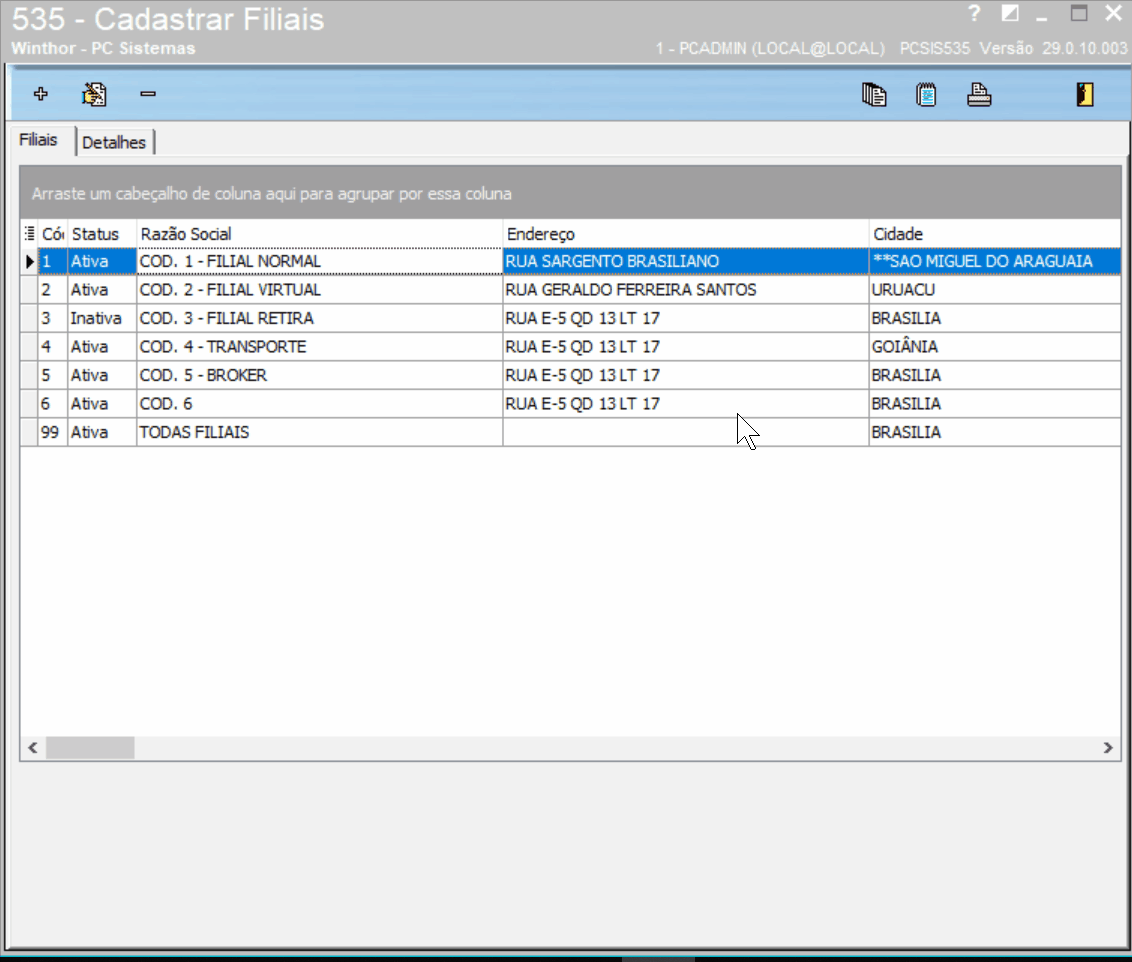The width and height of the screenshot is (1132, 962).
Task: Click code 99 cell
Action: [x=53, y=432]
